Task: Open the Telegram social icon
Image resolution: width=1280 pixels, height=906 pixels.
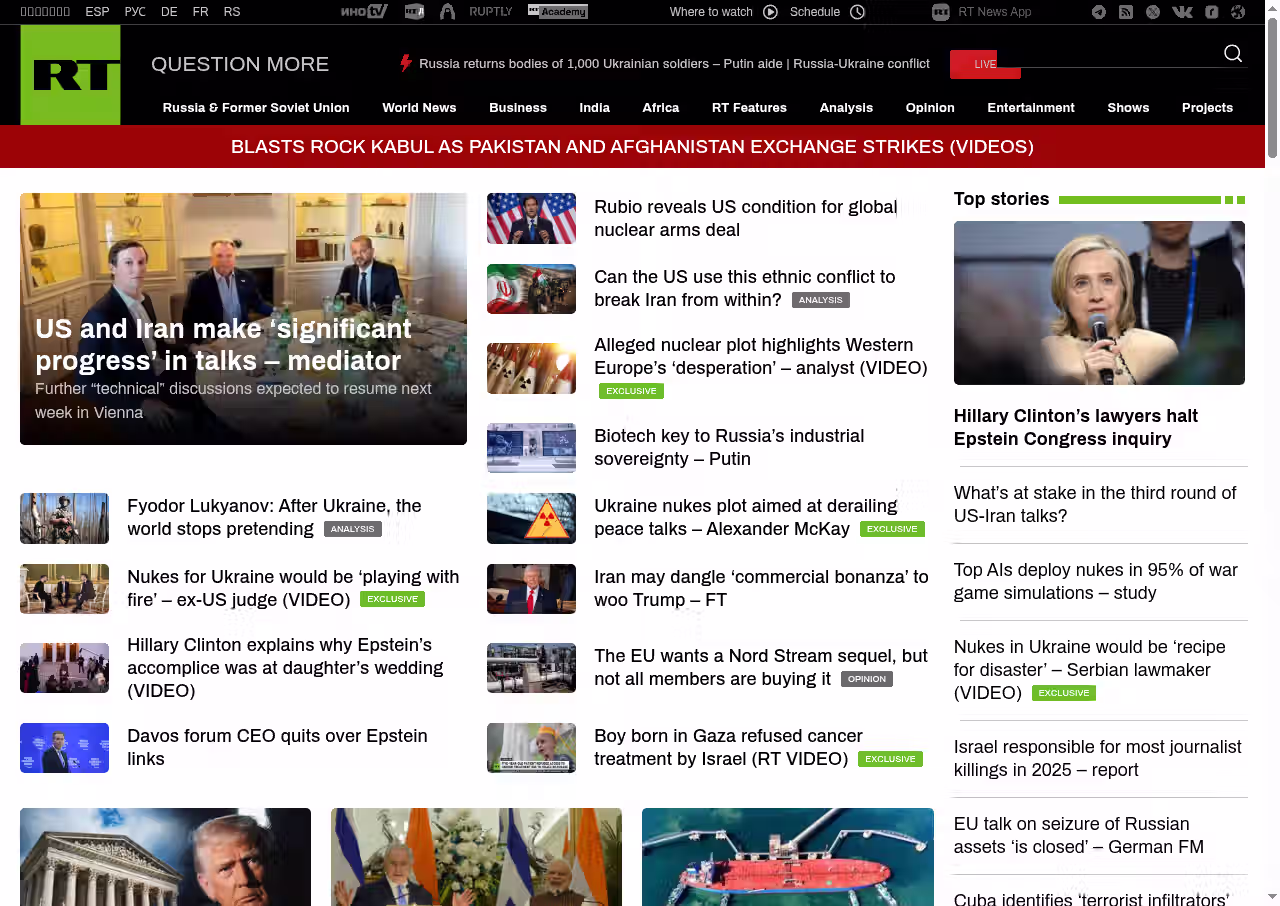Action: [x=1099, y=12]
